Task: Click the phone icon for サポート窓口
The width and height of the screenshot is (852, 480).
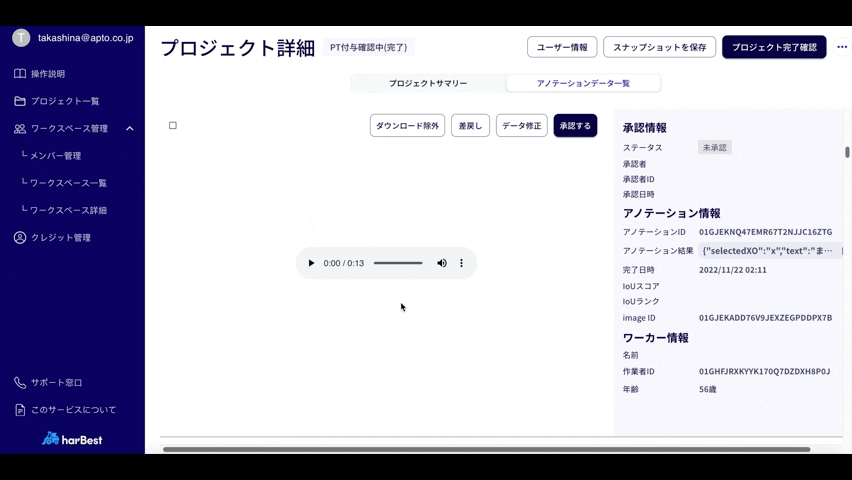Action: coord(20,383)
